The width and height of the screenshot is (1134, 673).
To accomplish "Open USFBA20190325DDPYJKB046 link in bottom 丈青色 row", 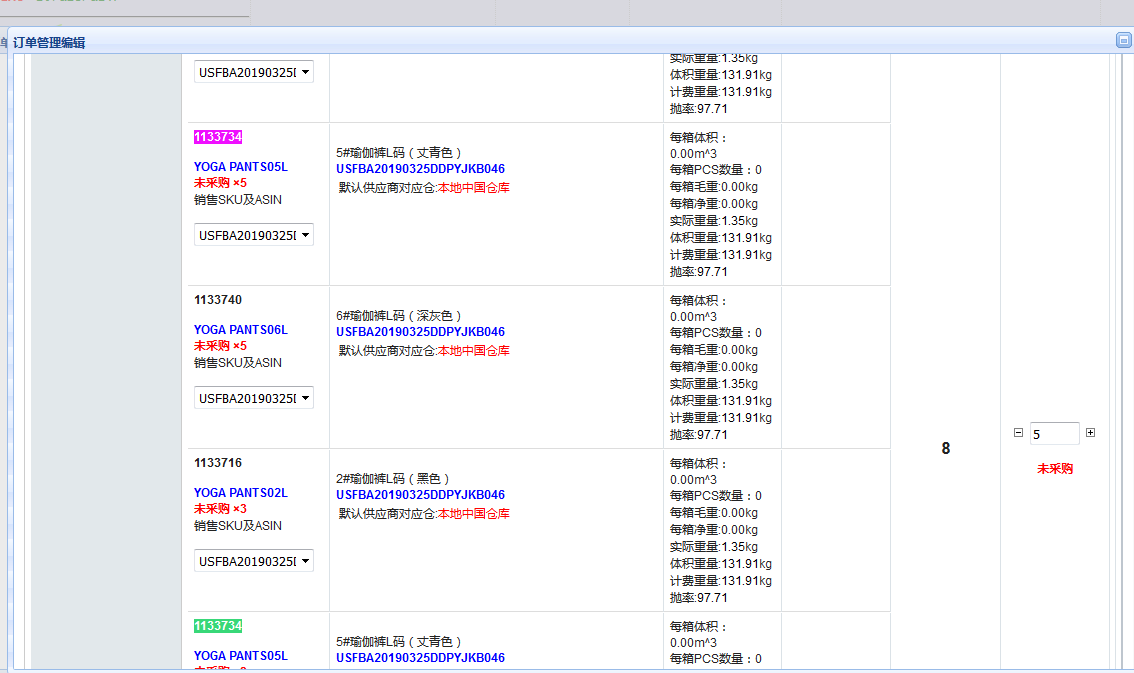I will (x=420, y=658).
